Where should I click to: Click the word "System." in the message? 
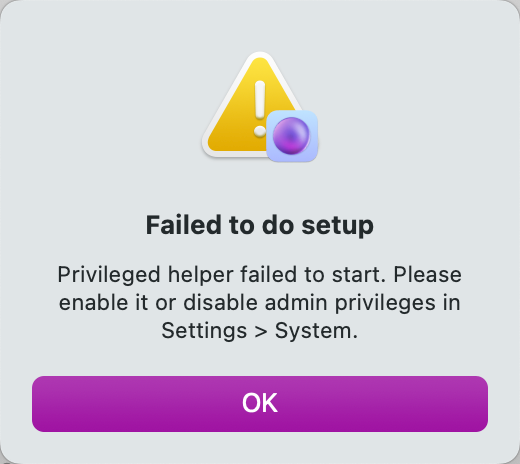pyautogui.click(x=316, y=331)
